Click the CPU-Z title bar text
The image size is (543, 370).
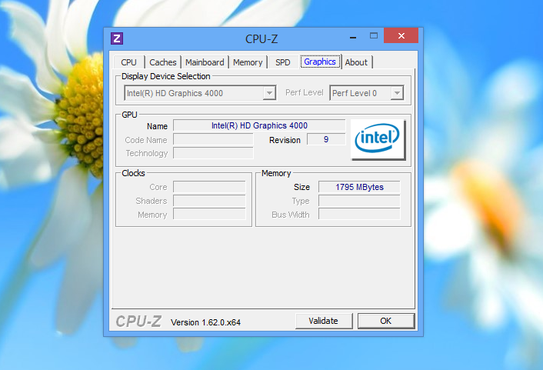point(261,39)
